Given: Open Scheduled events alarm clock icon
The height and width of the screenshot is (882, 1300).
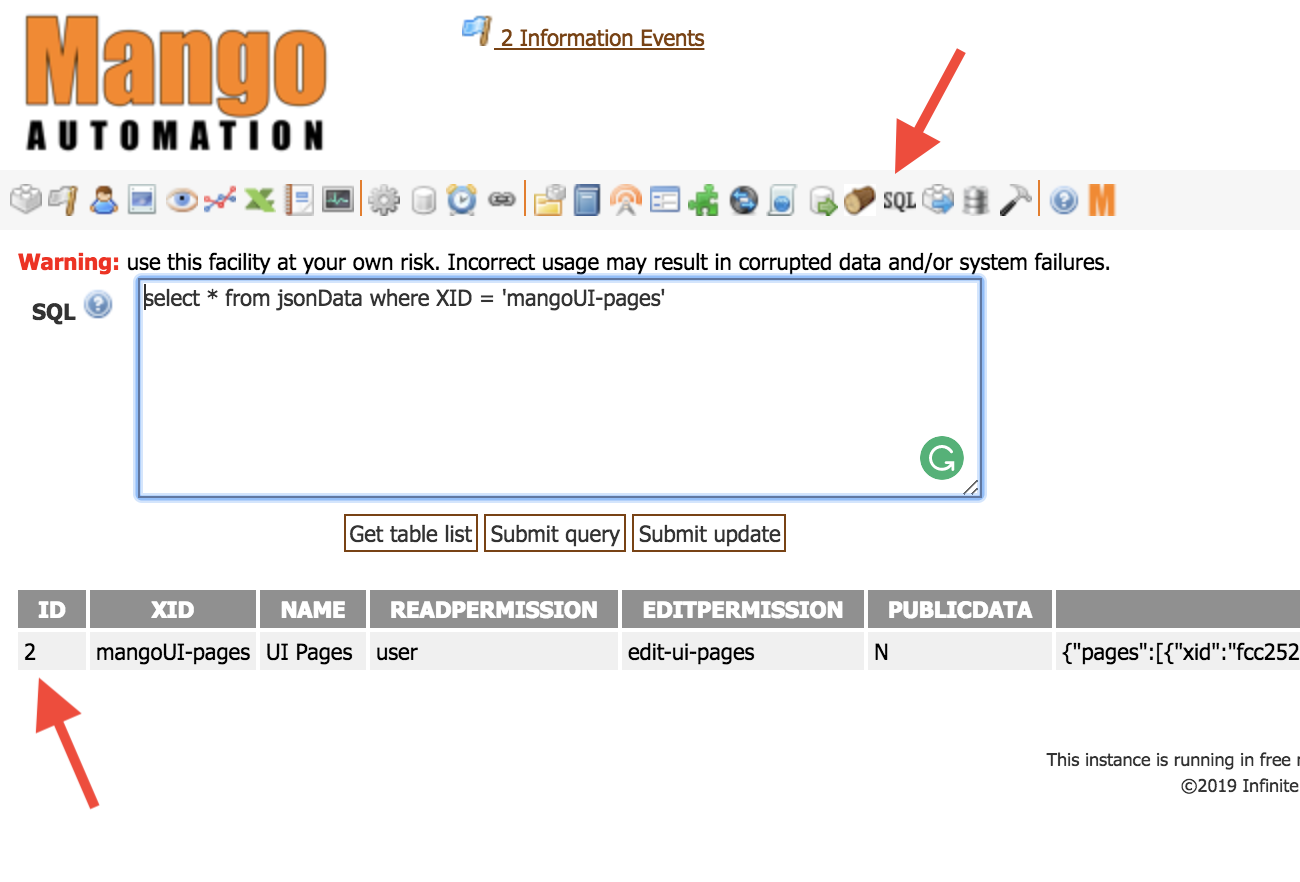Looking at the screenshot, I should click(461, 200).
